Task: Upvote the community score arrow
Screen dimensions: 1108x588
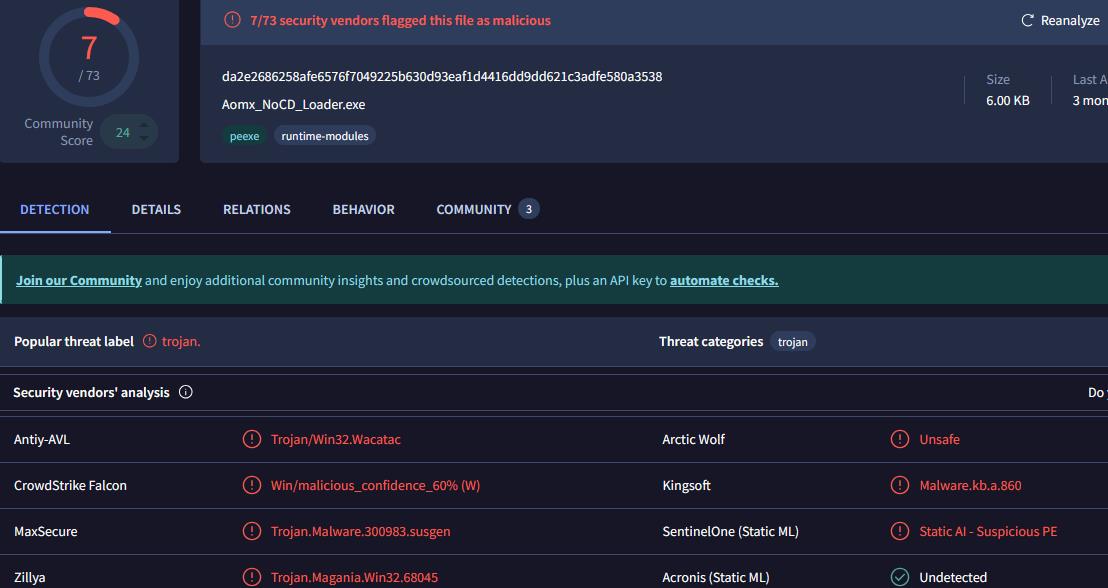Action: tap(144, 127)
